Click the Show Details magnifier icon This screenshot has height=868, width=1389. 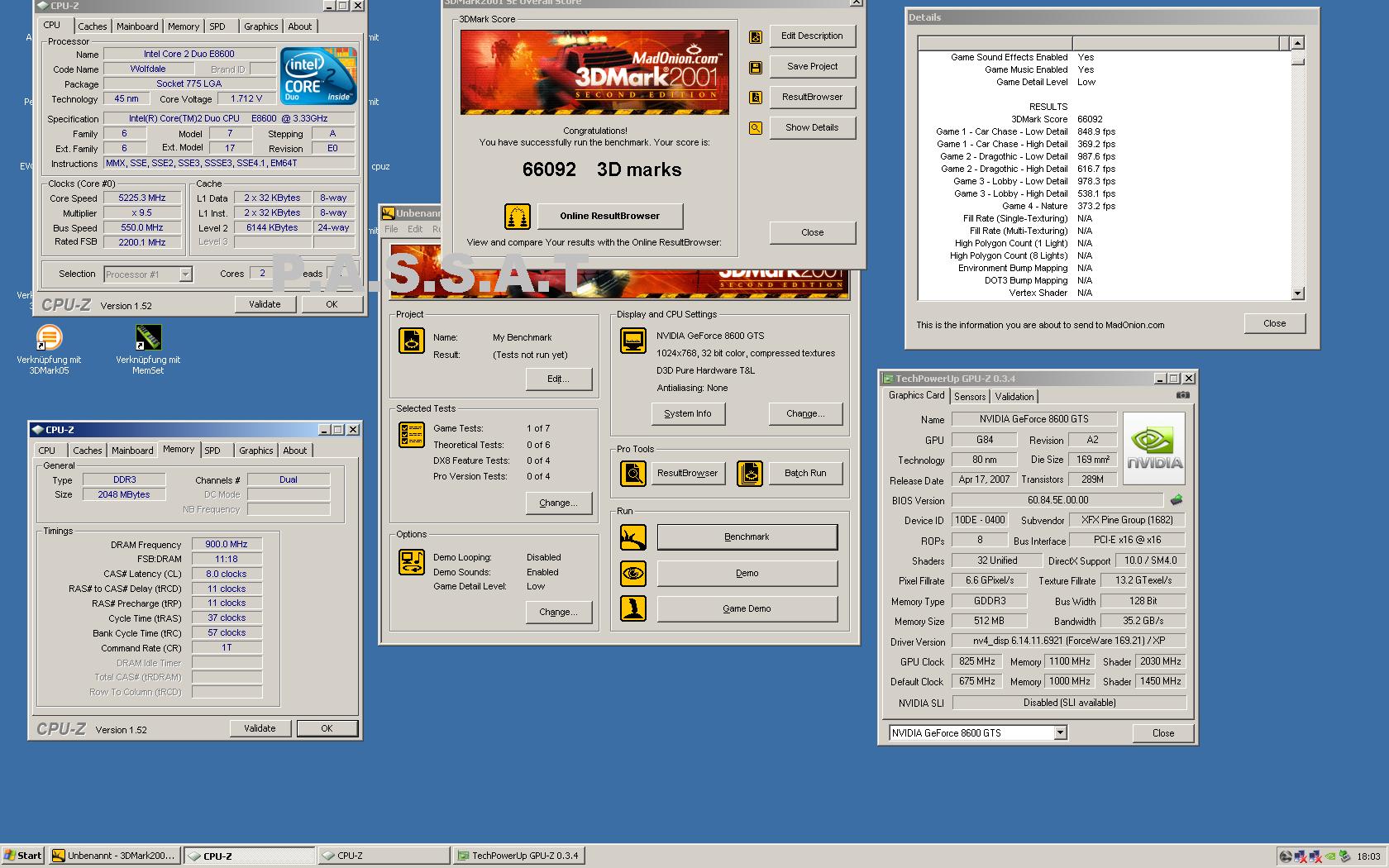(755, 128)
